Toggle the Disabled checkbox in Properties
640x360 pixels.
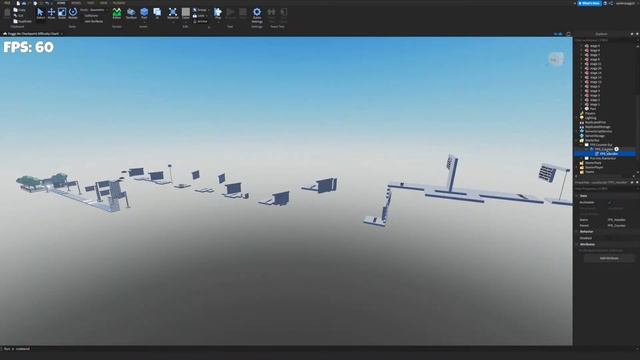click(610, 238)
